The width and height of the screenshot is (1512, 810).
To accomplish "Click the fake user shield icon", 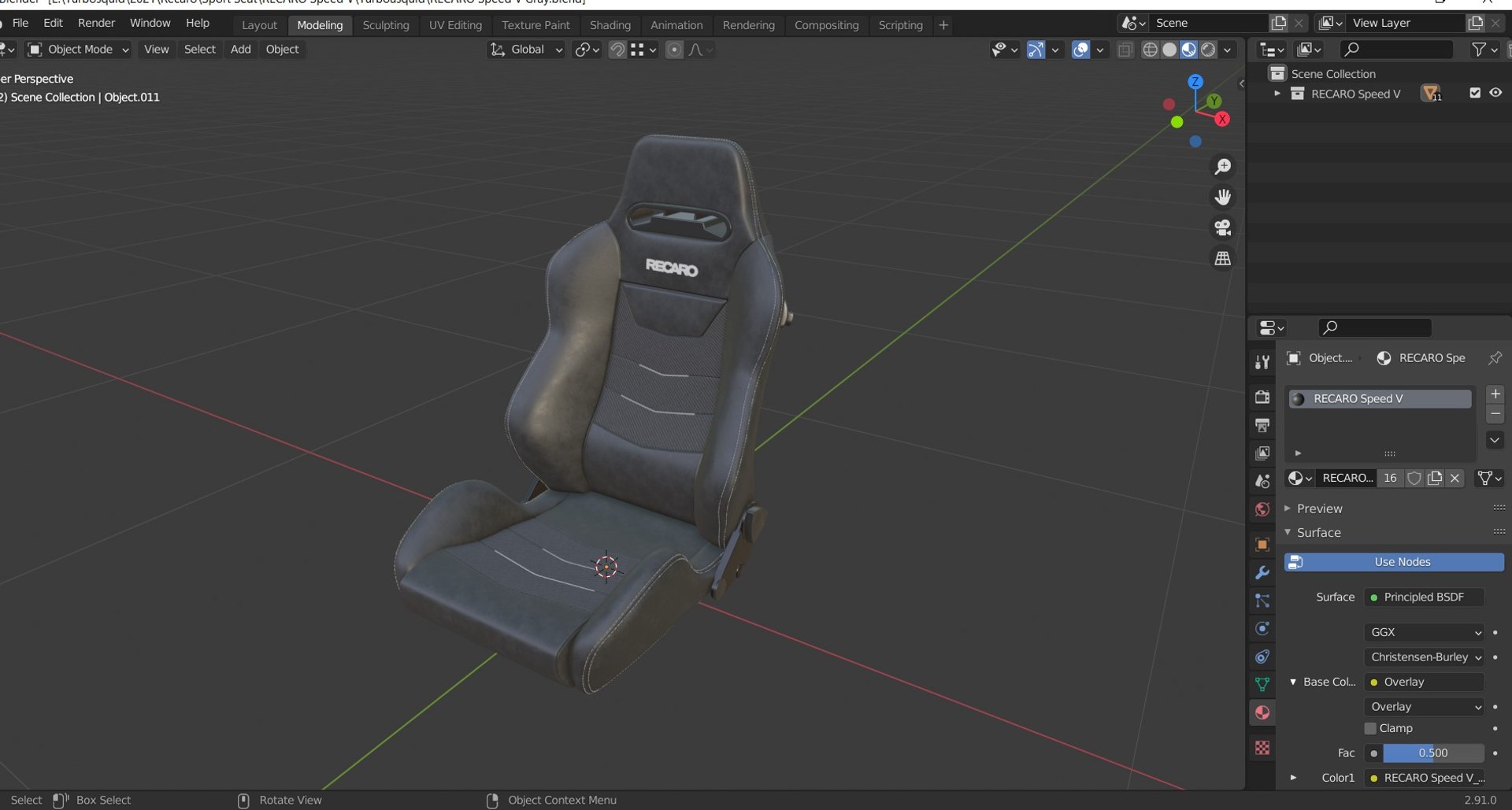I will 1414,478.
